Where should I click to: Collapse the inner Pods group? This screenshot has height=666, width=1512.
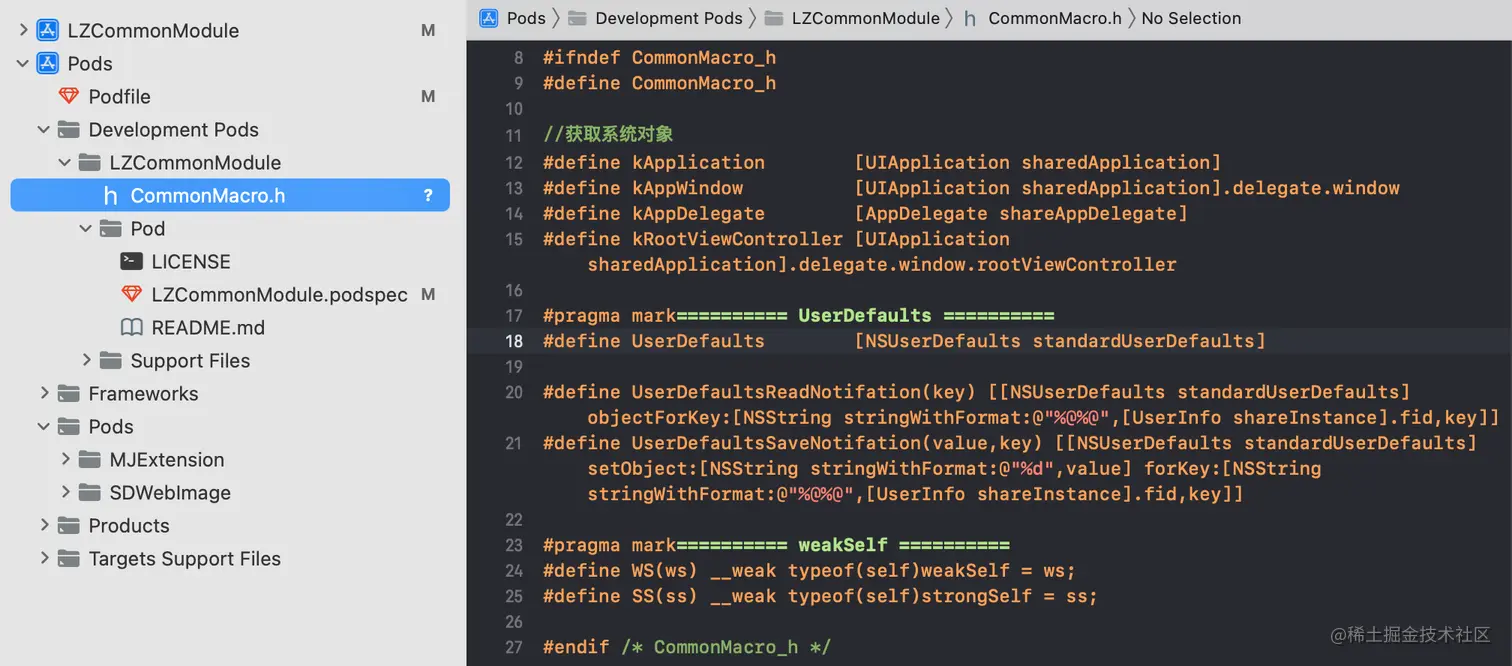[x=44, y=426]
